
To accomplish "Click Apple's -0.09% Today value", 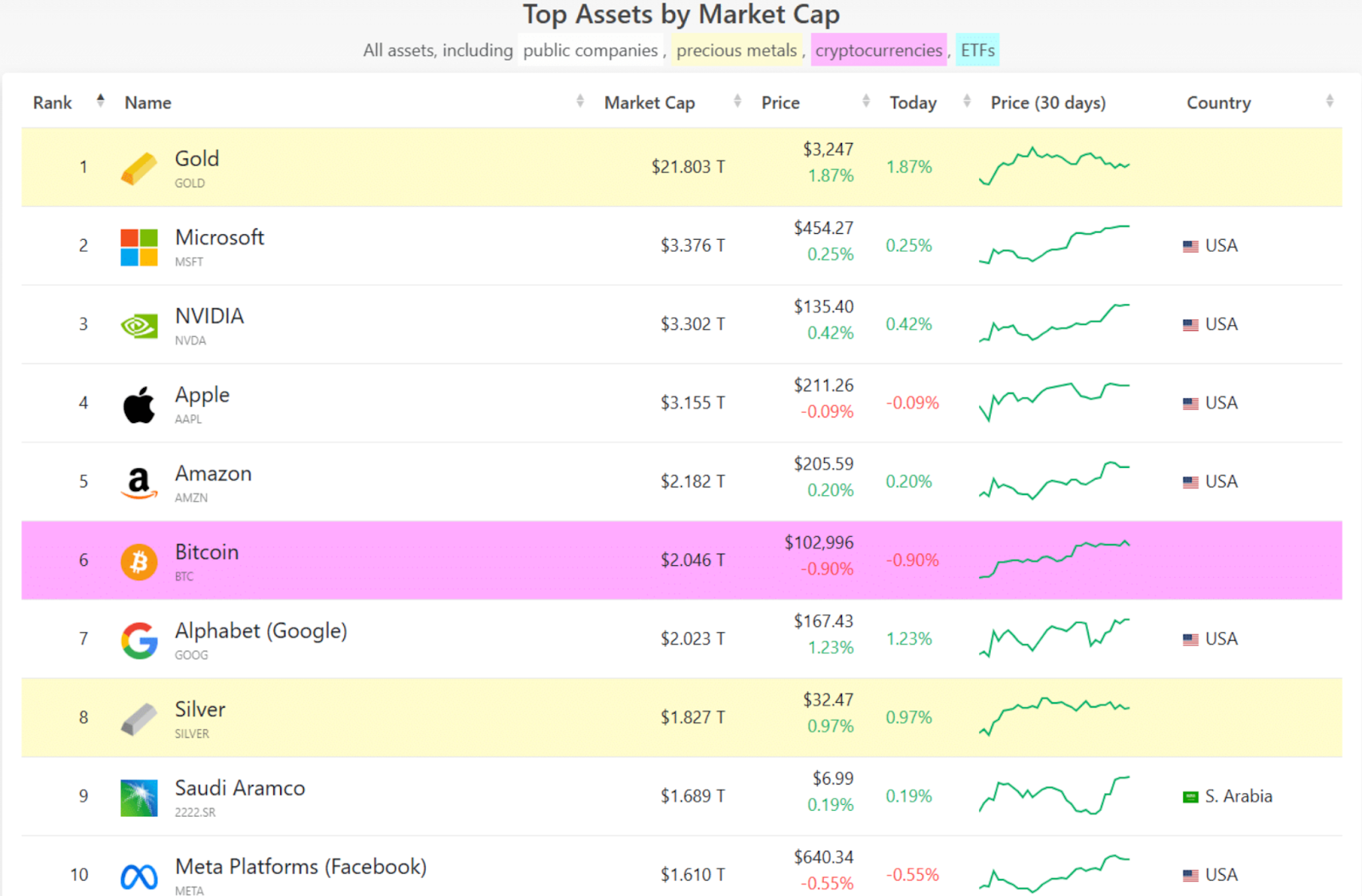I will 913,403.
